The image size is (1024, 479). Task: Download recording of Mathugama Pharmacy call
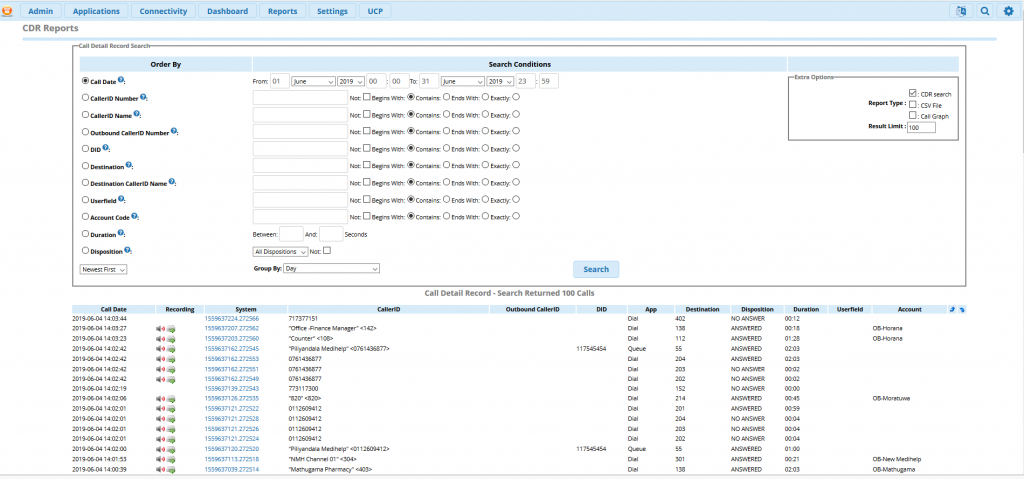tap(171, 469)
